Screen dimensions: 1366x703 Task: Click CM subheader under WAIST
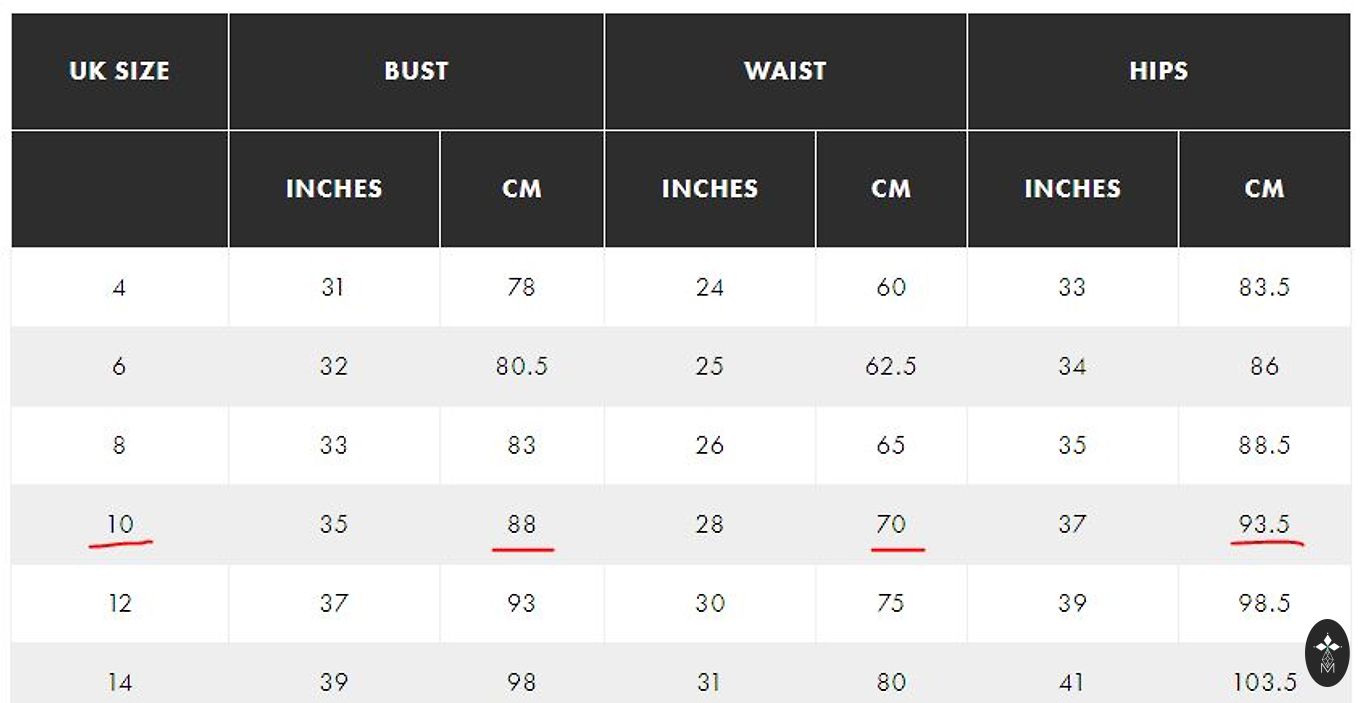click(891, 188)
